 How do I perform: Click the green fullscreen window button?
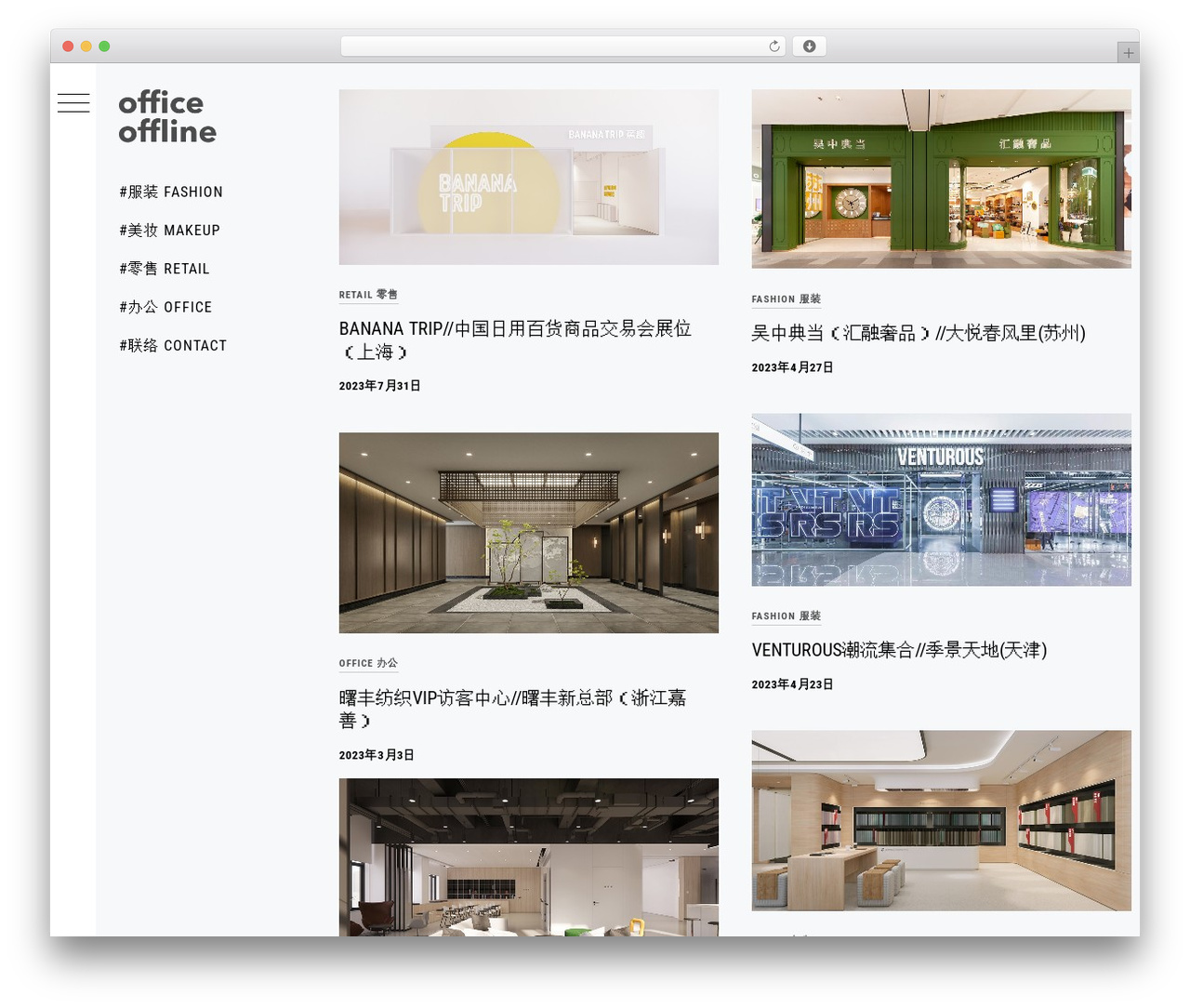point(104,46)
